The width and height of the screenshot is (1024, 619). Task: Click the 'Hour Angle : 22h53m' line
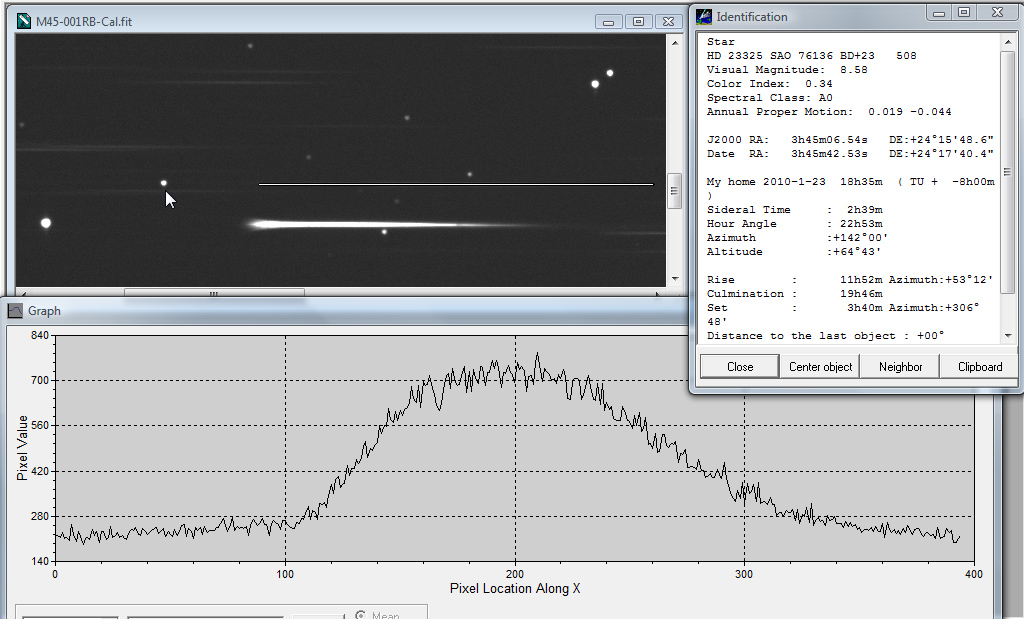[794, 223]
